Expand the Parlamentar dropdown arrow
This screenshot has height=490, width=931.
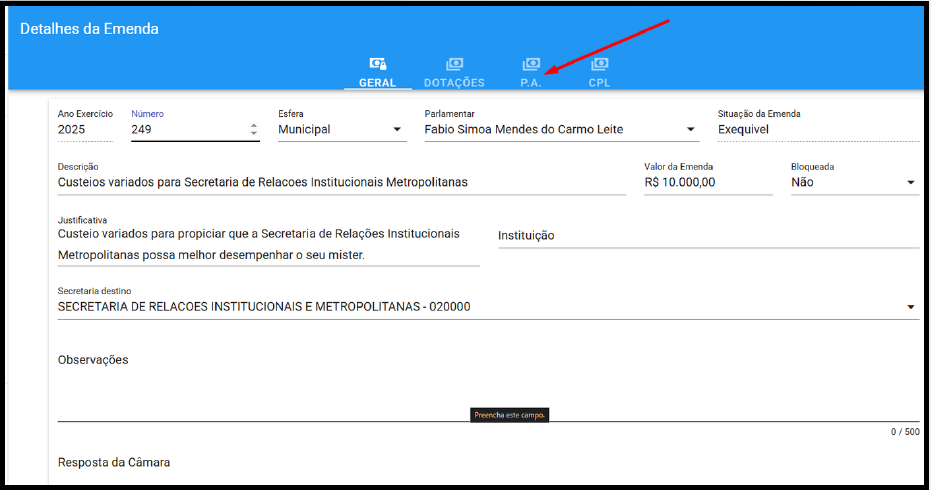pyautogui.click(x=691, y=129)
